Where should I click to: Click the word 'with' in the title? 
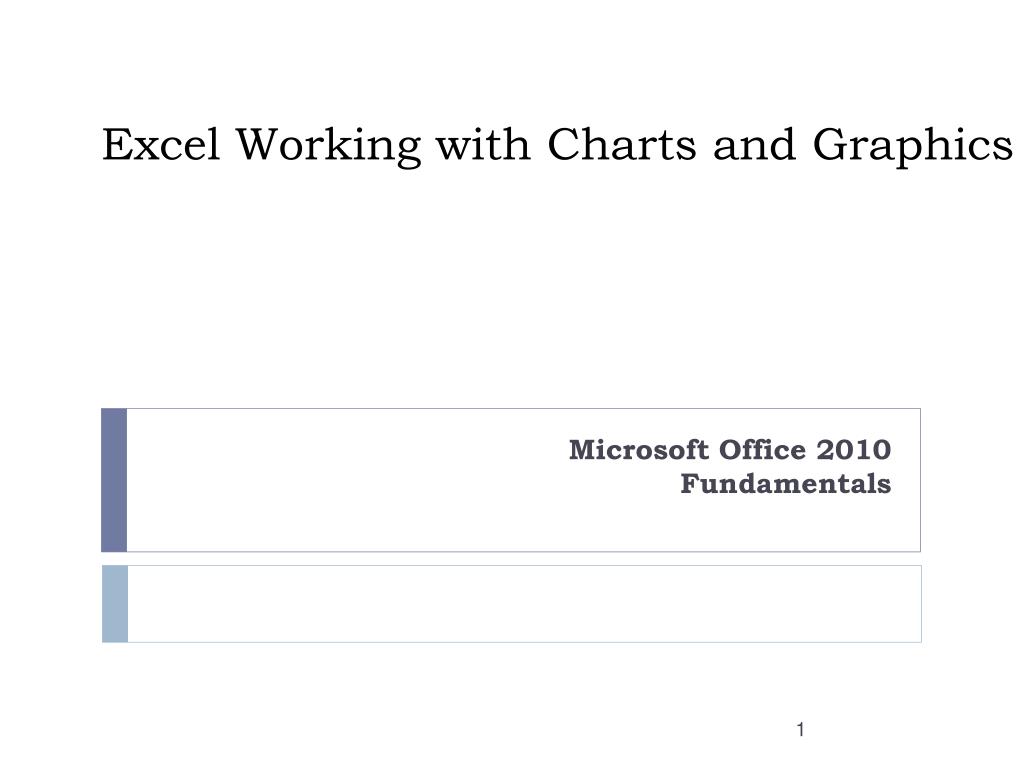click(x=483, y=144)
